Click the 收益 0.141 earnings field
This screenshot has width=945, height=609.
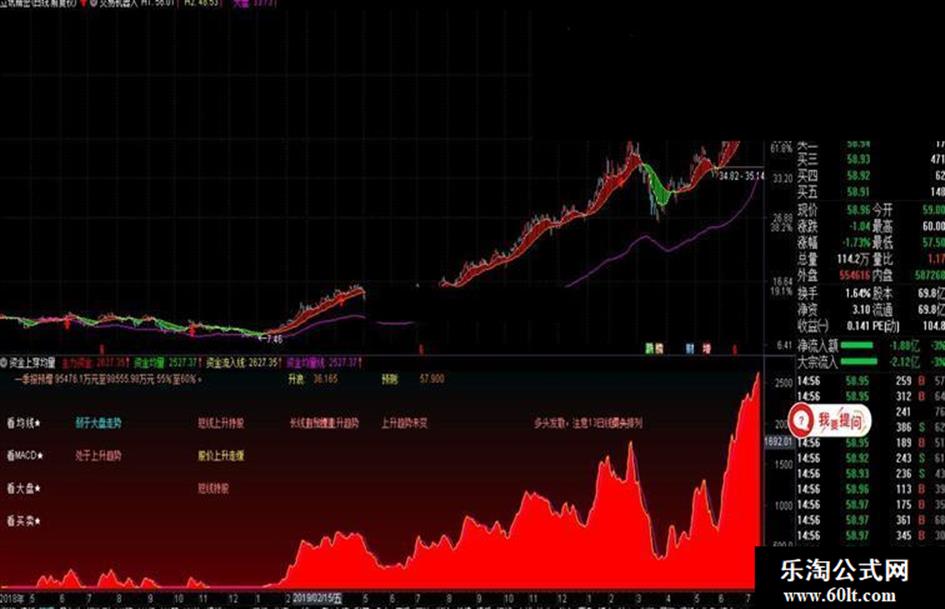tap(834, 326)
